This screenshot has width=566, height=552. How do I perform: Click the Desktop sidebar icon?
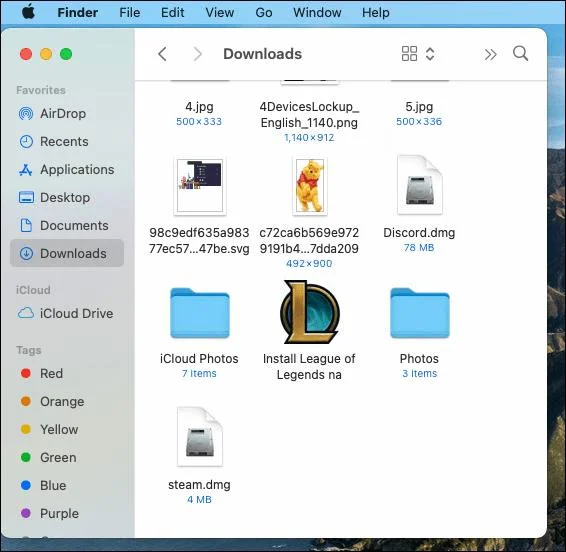tap(26, 197)
